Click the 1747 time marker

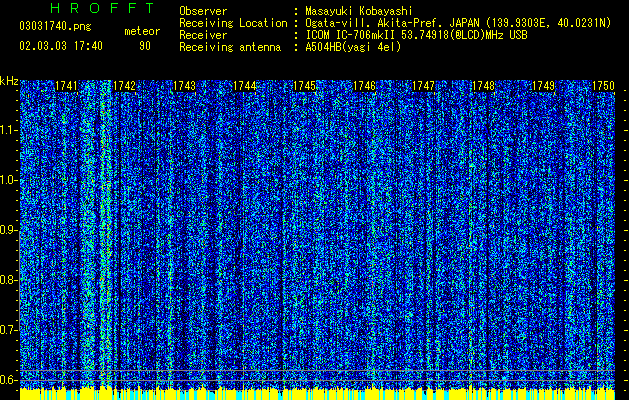424,86
